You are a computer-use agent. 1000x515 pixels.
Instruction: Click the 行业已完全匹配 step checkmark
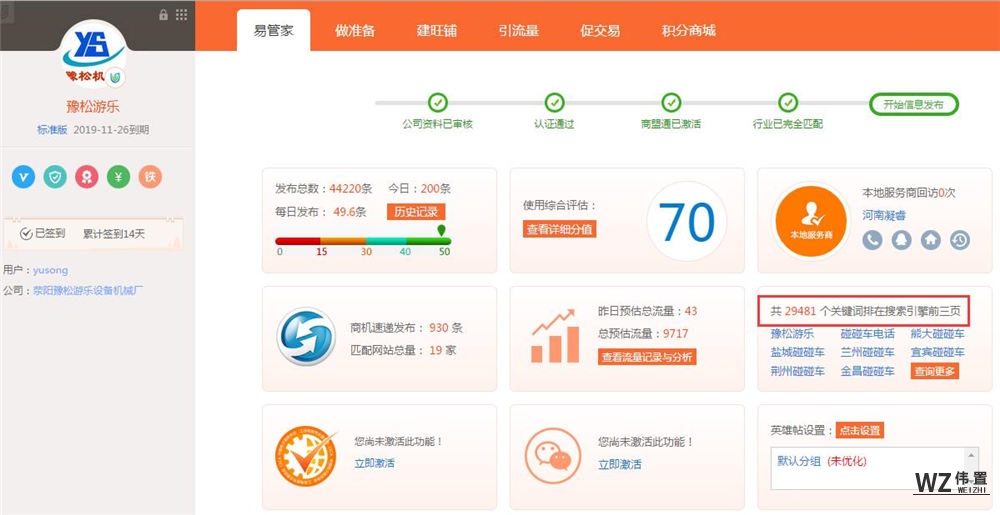(788, 102)
